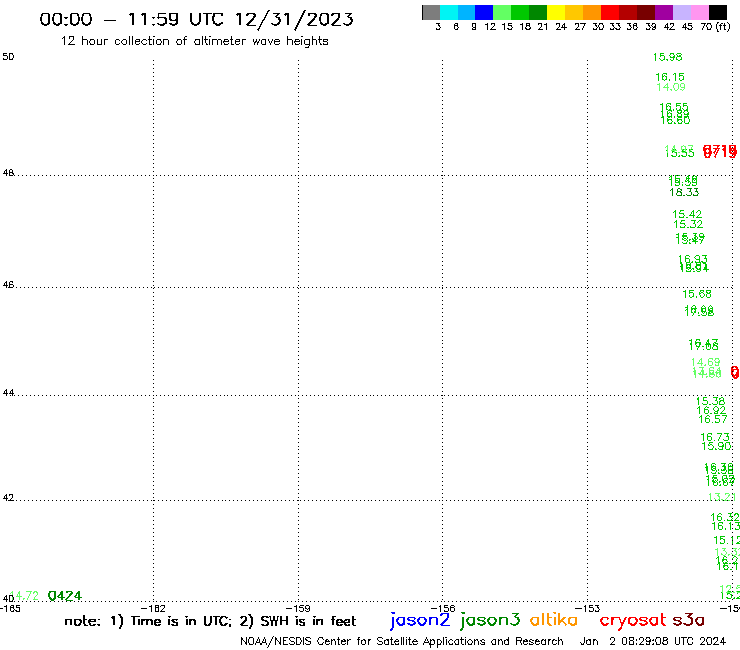740x650 pixels.
Task: Select the orange altika legend label
Action: click(x=554, y=620)
